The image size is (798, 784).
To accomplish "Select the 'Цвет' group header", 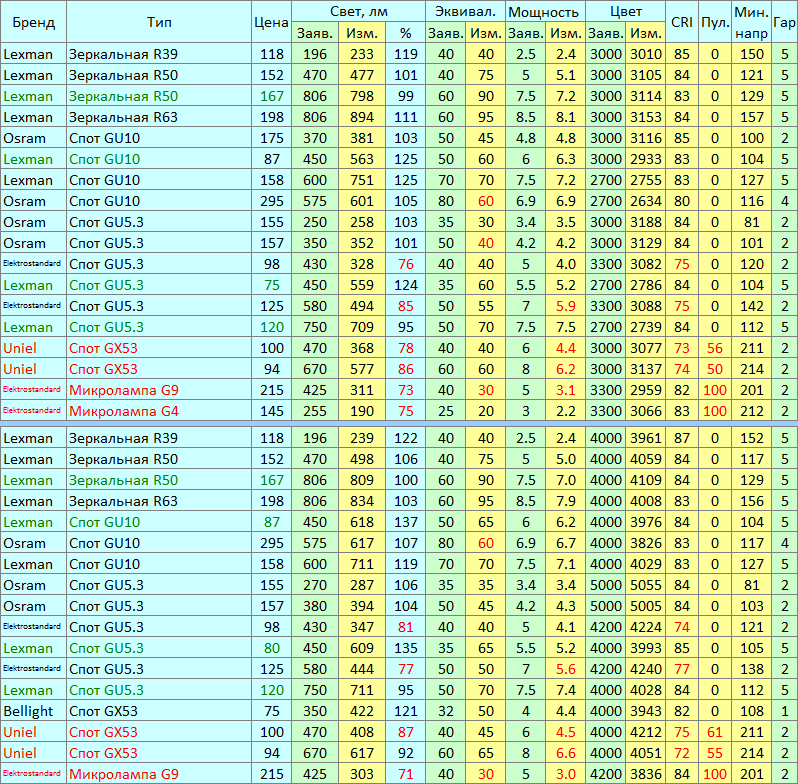I will (x=625, y=11).
